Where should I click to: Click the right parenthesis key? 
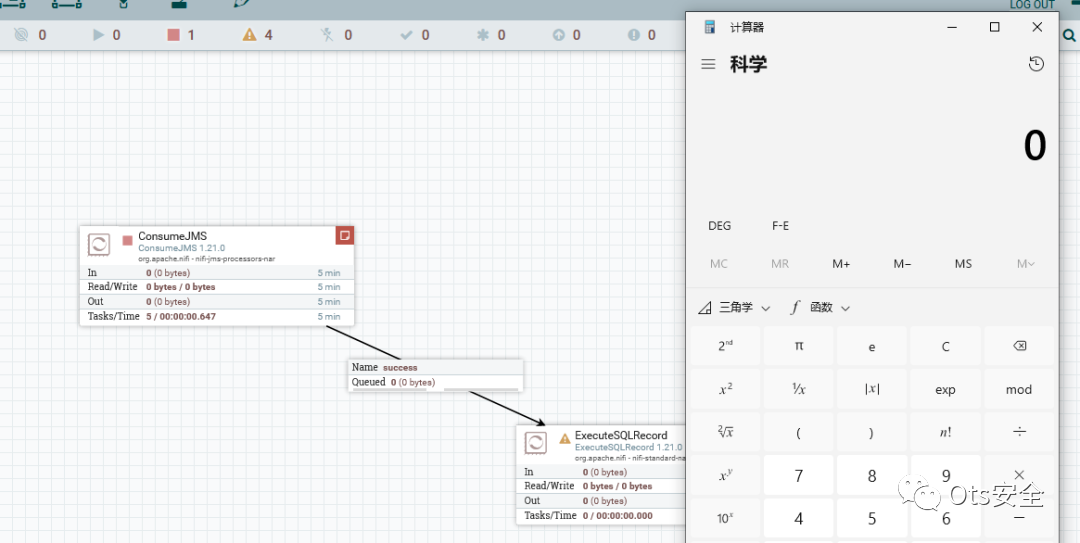point(871,432)
